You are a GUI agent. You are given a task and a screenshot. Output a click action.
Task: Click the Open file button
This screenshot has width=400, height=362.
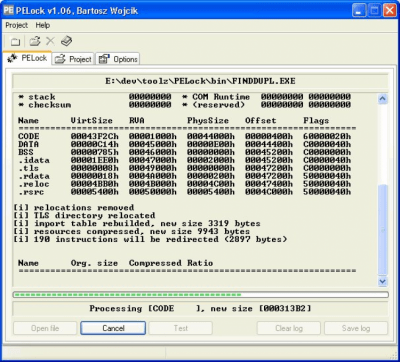point(45,328)
